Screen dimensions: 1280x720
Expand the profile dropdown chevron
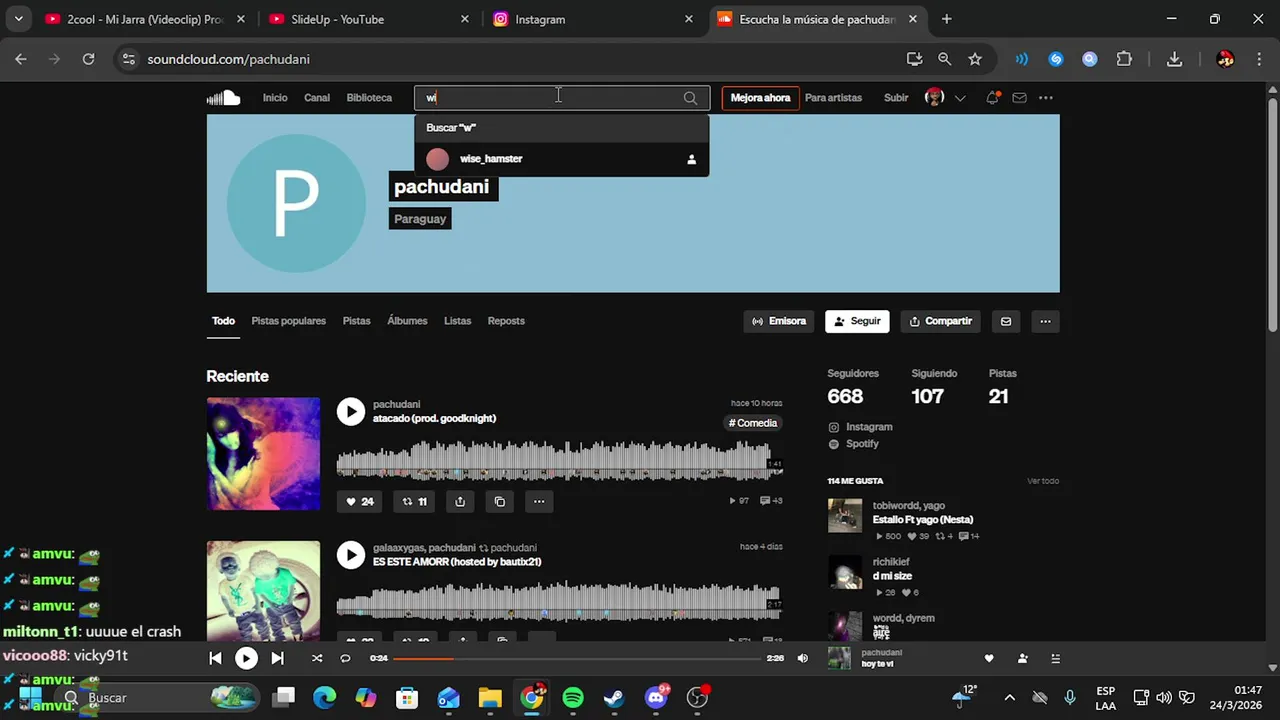(x=960, y=98)
